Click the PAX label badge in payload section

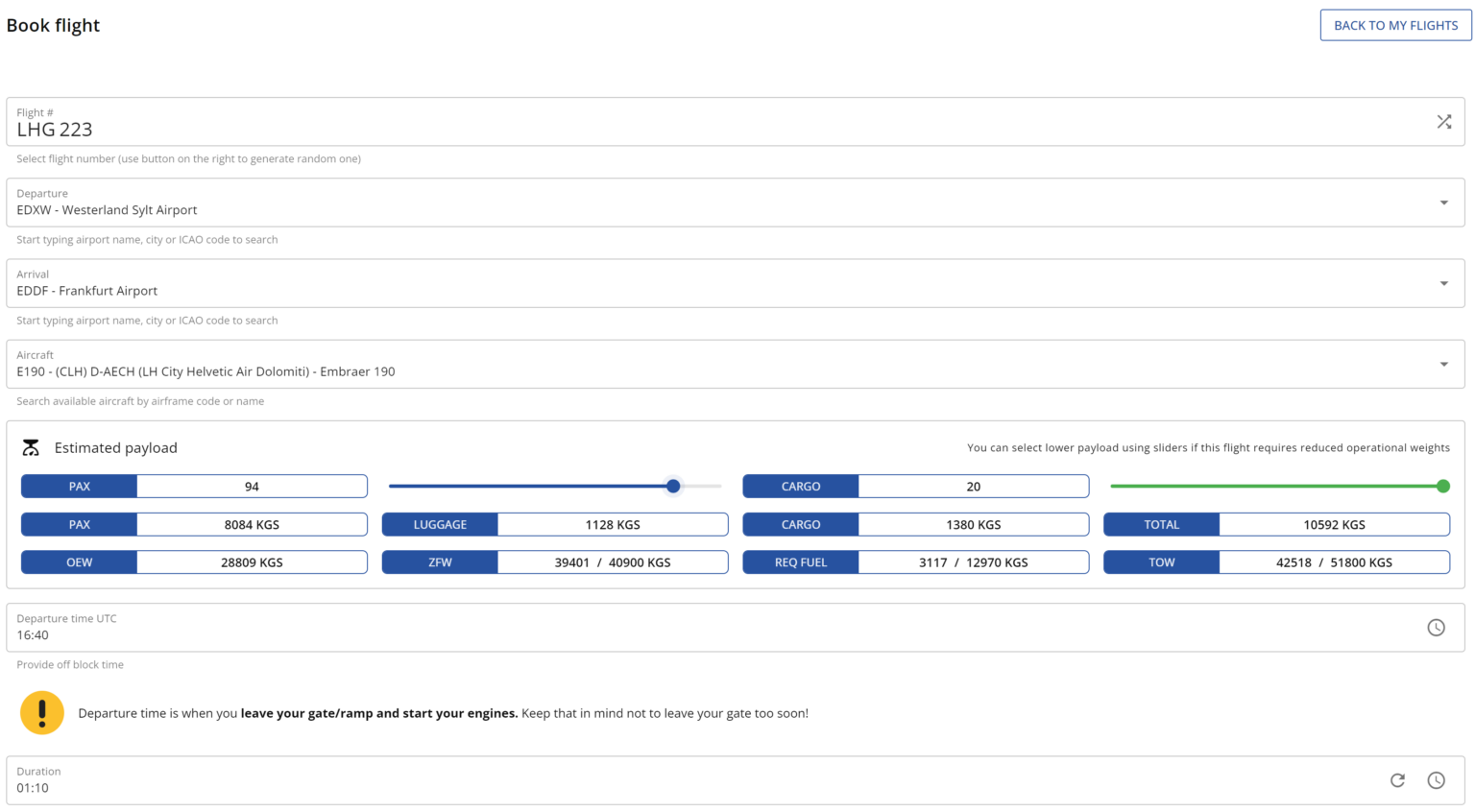pyautogui.click(x=79, y=486)
